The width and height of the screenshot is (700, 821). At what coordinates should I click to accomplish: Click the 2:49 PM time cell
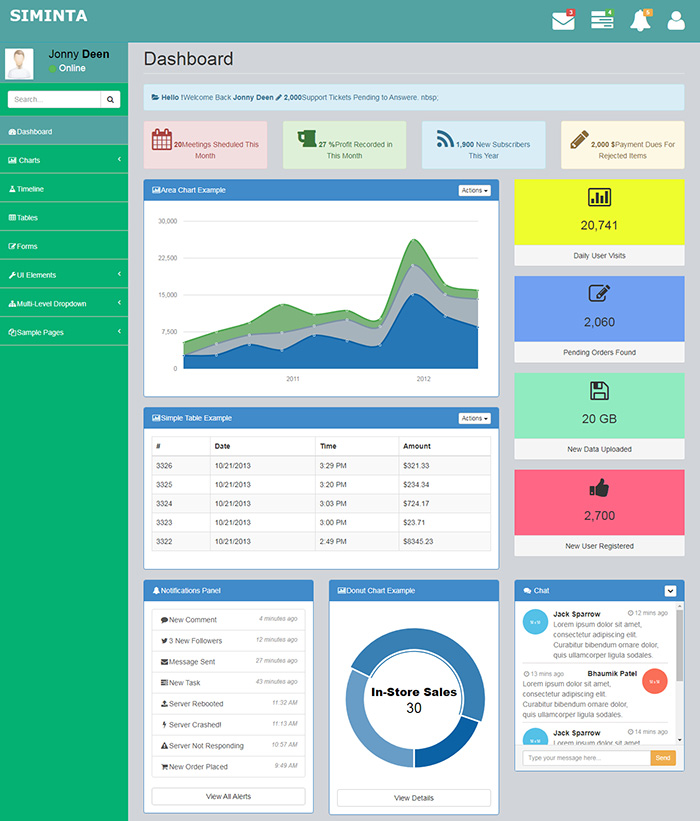click(x=357, y=541)
